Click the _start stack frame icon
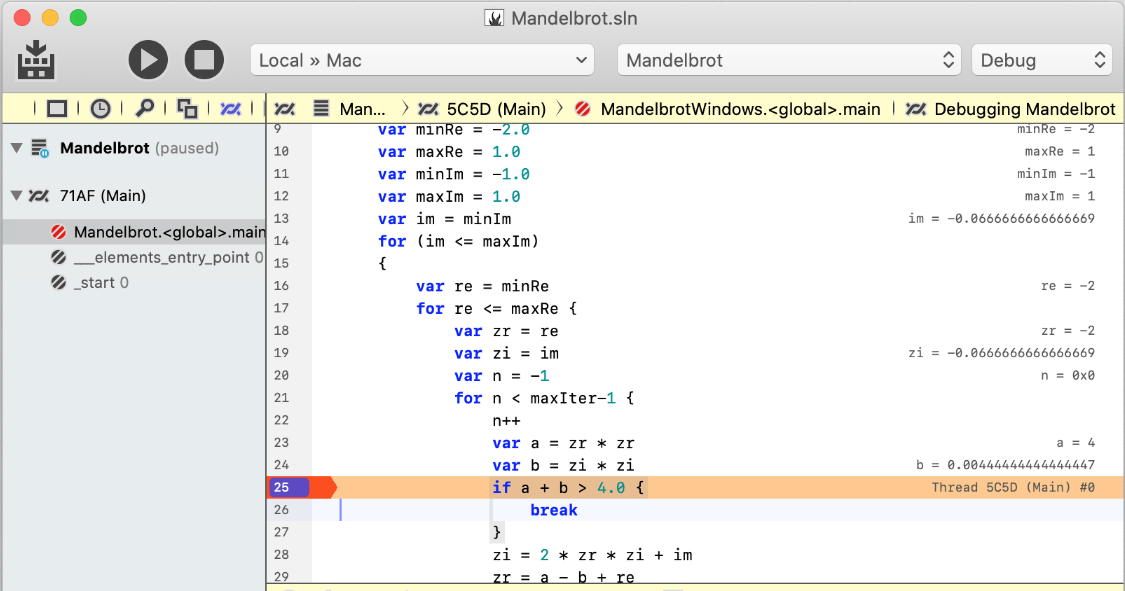Viewport: 1125px width, 591px height. (59, 283)
